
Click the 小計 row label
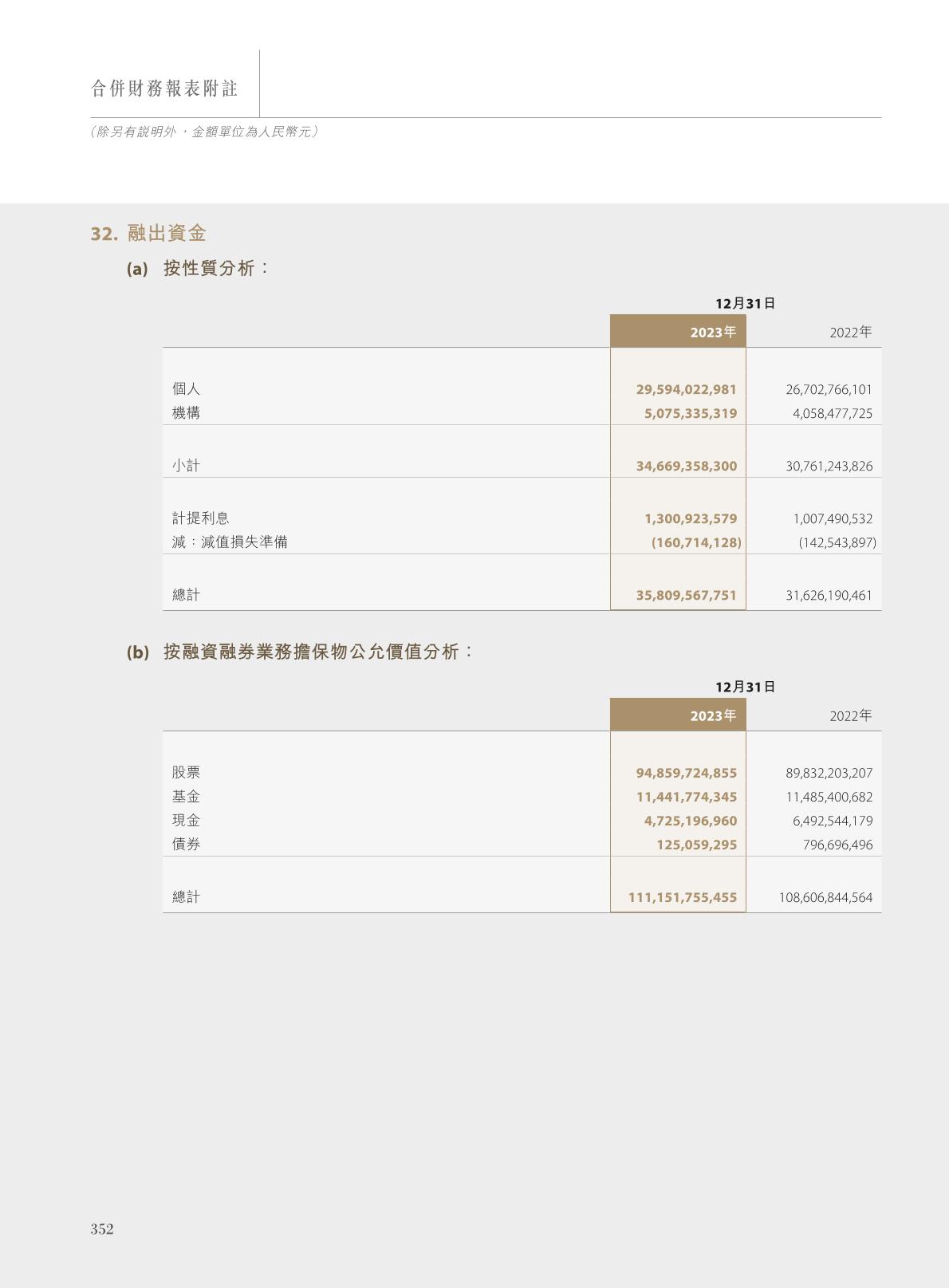tap(186, 466)
